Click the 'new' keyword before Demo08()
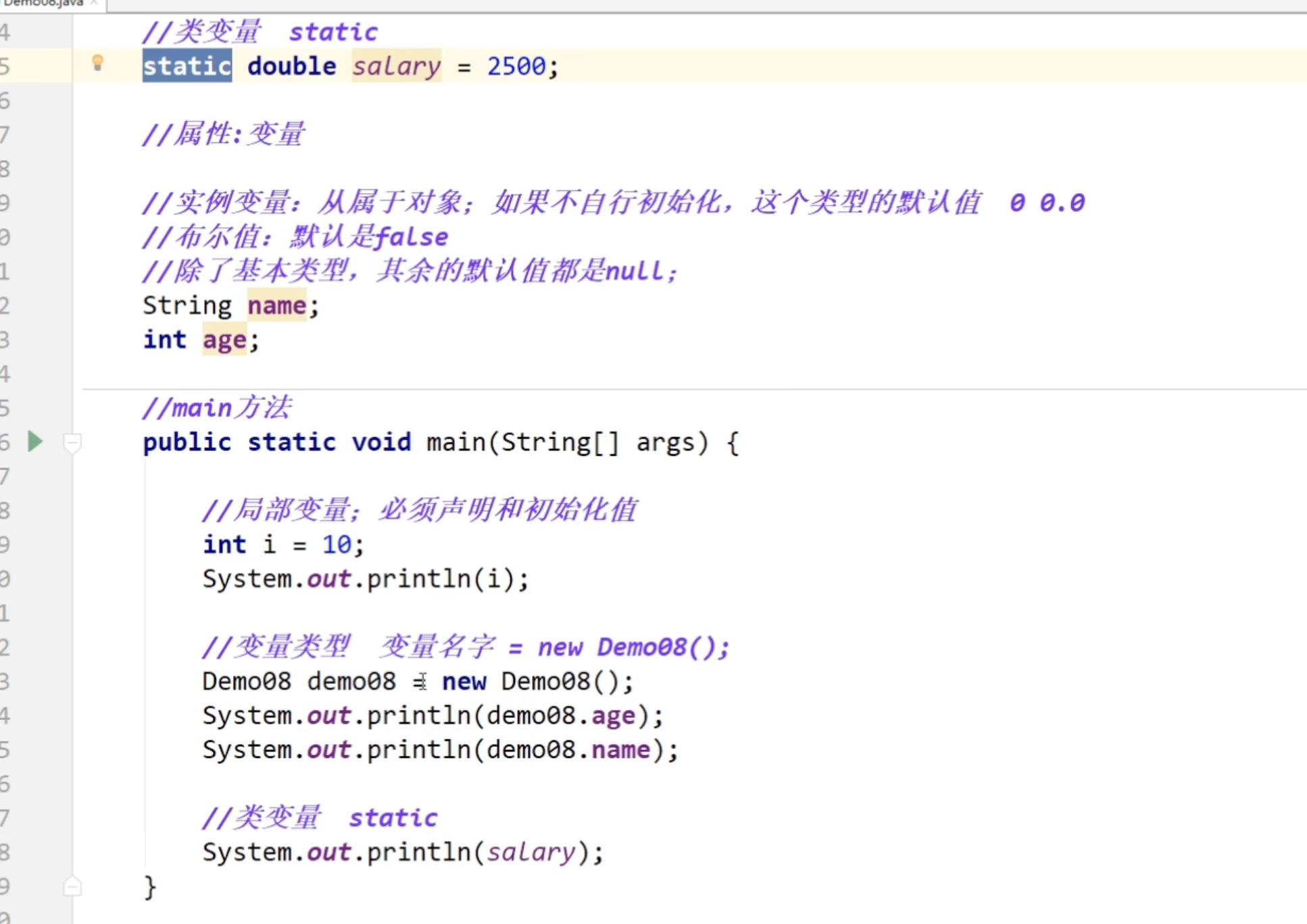The image size is (1307, 924). 464,682
